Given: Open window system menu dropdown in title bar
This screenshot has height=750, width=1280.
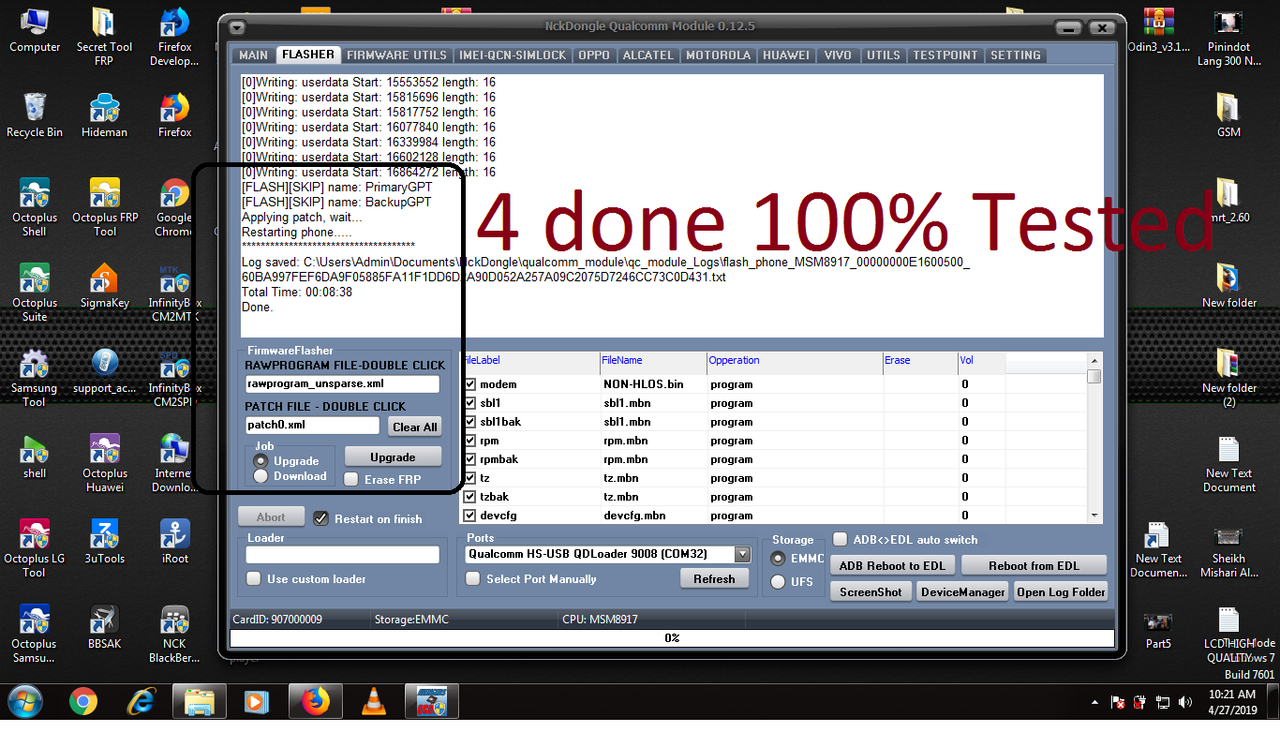Looking at the screenshot, I should click(x=238, y=28).
